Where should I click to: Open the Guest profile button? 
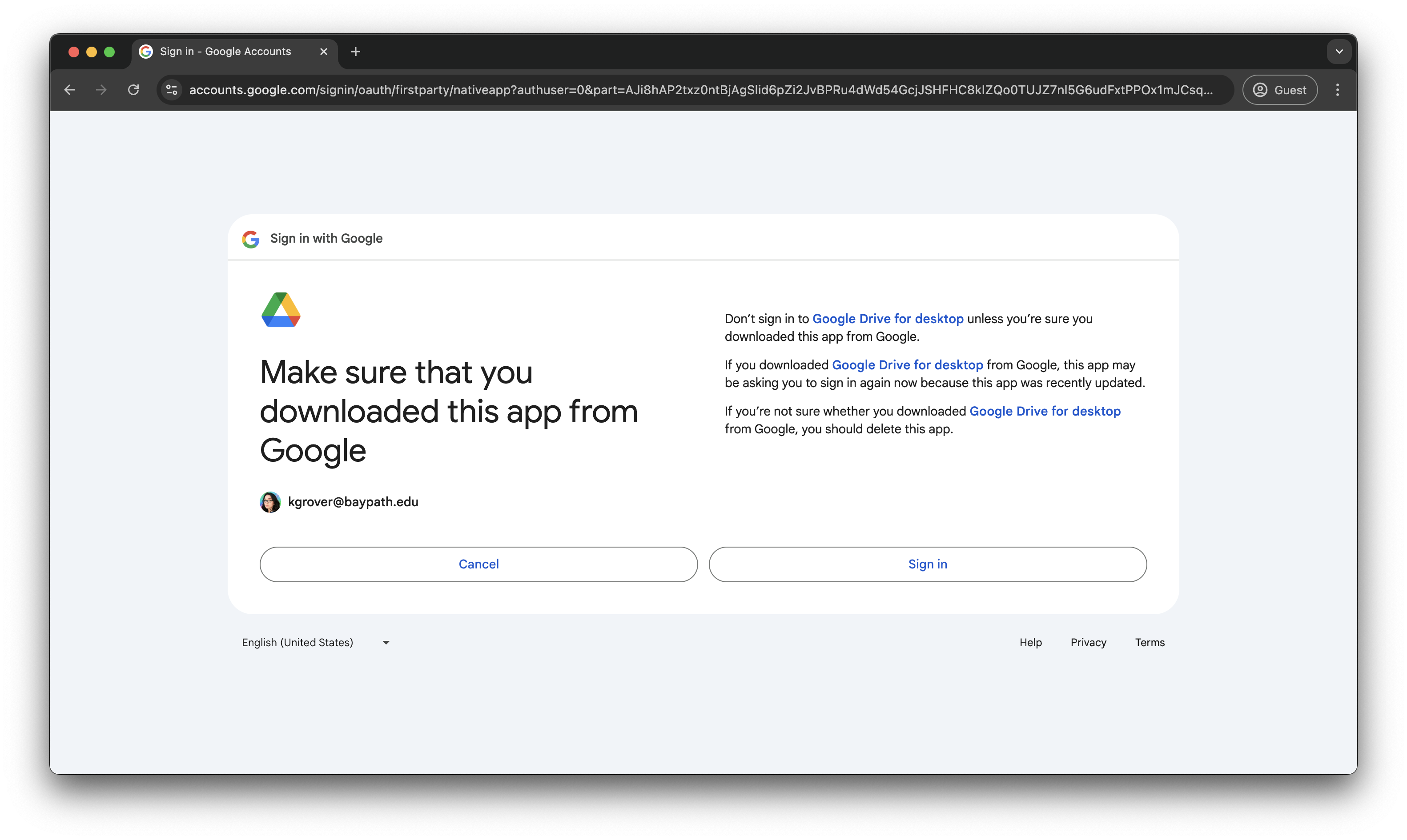pyautogui.click(x=1280, y=90)
